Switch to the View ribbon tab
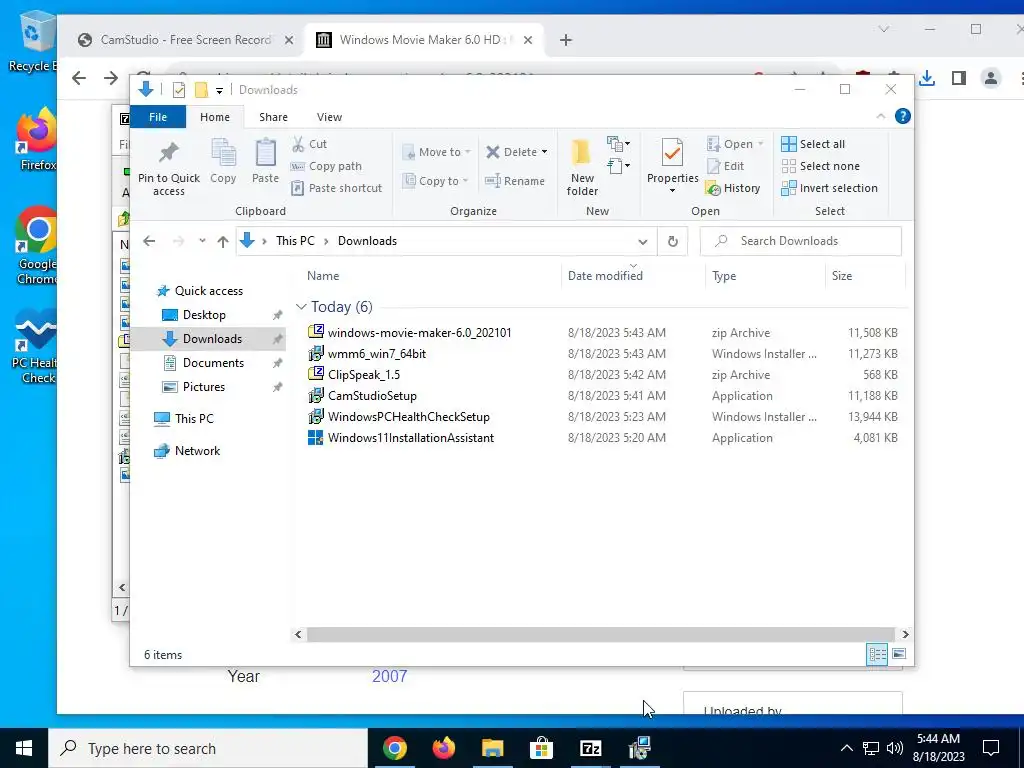Image resolution: width=1024 pixels, height=768 pixels. [x=329, y=117]
